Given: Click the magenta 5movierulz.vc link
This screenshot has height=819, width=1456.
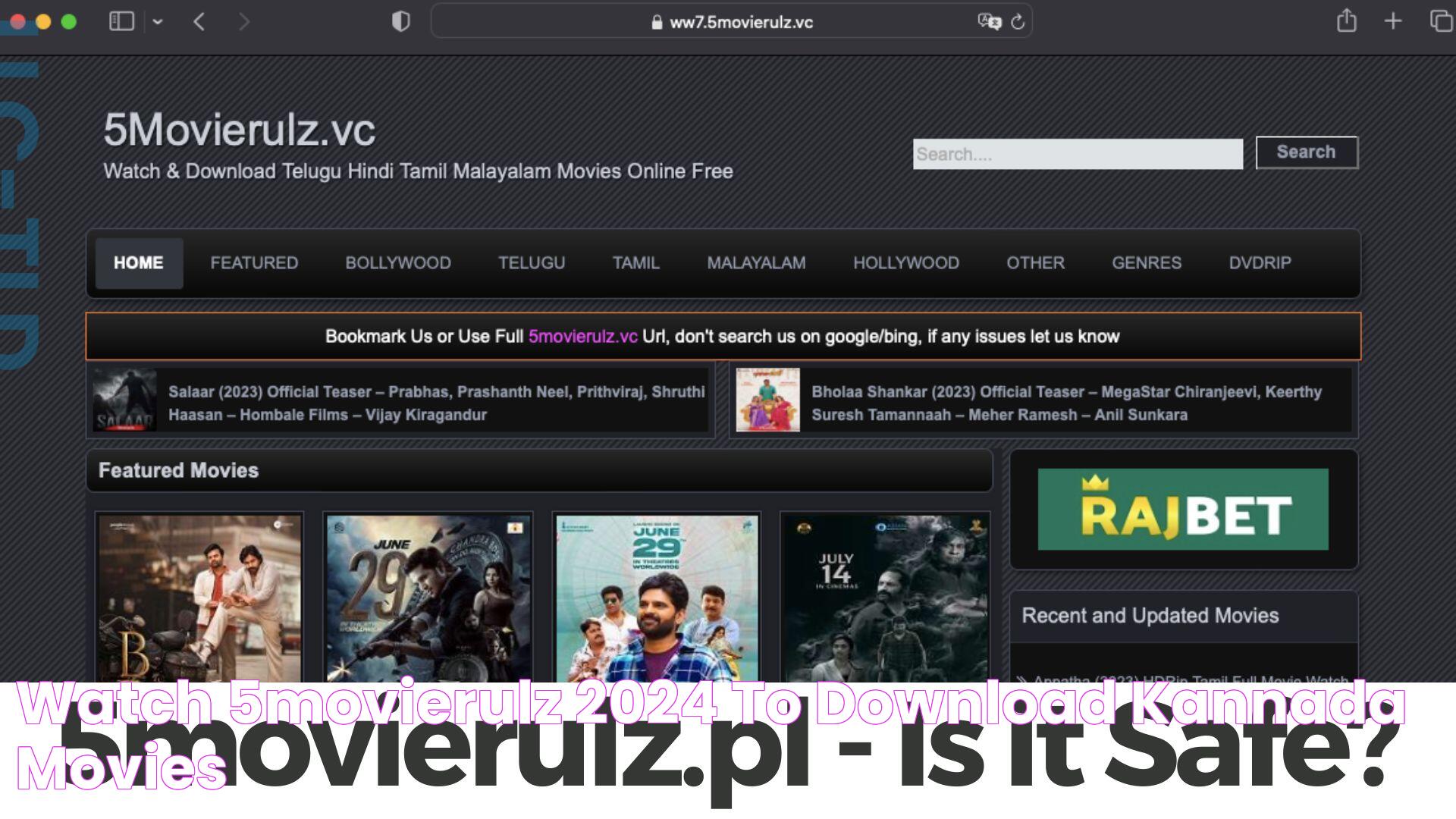Looking at the screenshot, I should (582, 337).
